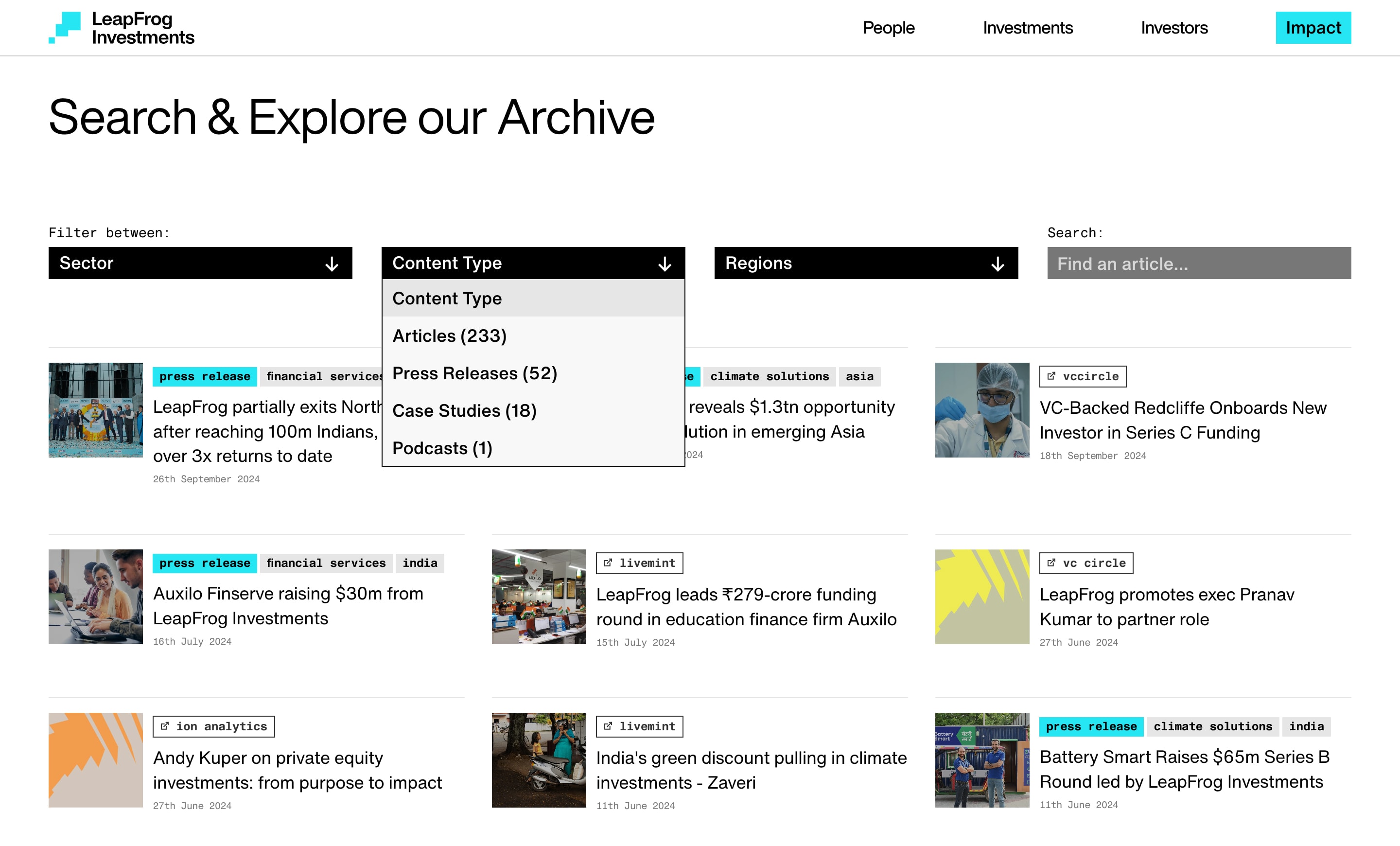Click the down arrow in the Sector filter
This screenshot has width=1400, height=846.
click(331, 264)
